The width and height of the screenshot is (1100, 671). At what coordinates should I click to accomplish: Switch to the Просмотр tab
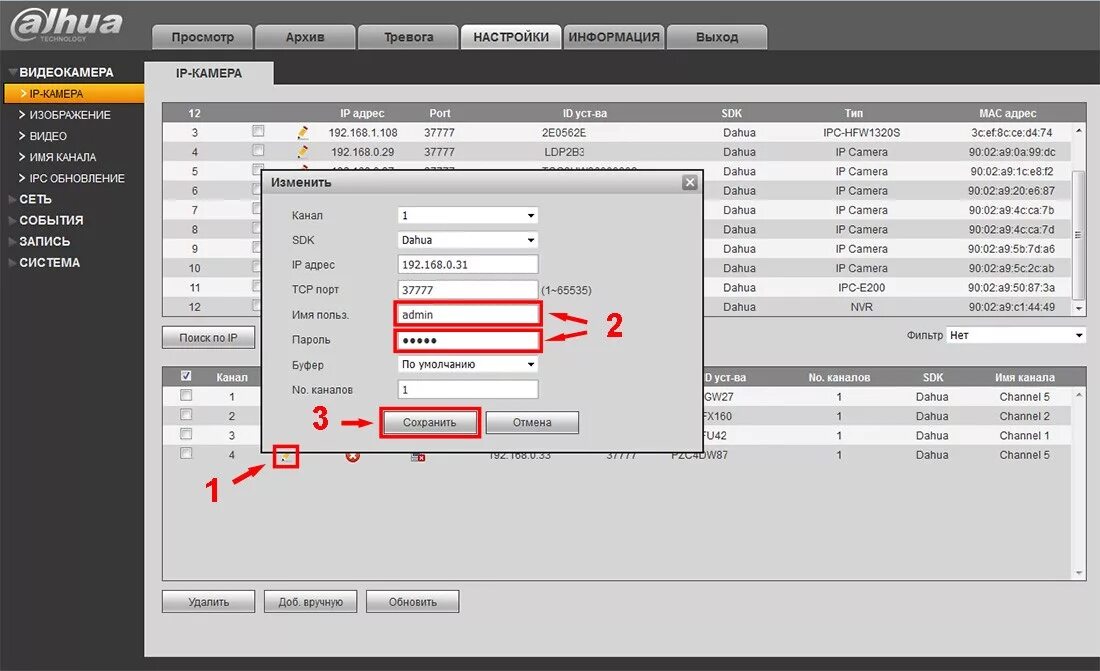click(x=203, y=37)
